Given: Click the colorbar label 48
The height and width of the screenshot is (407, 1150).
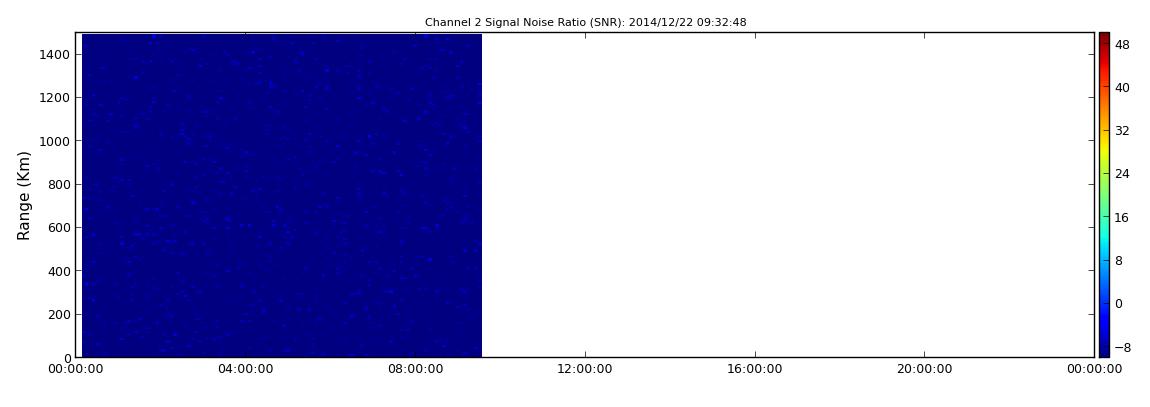Looking at the screenshot, I should 1121,44.
